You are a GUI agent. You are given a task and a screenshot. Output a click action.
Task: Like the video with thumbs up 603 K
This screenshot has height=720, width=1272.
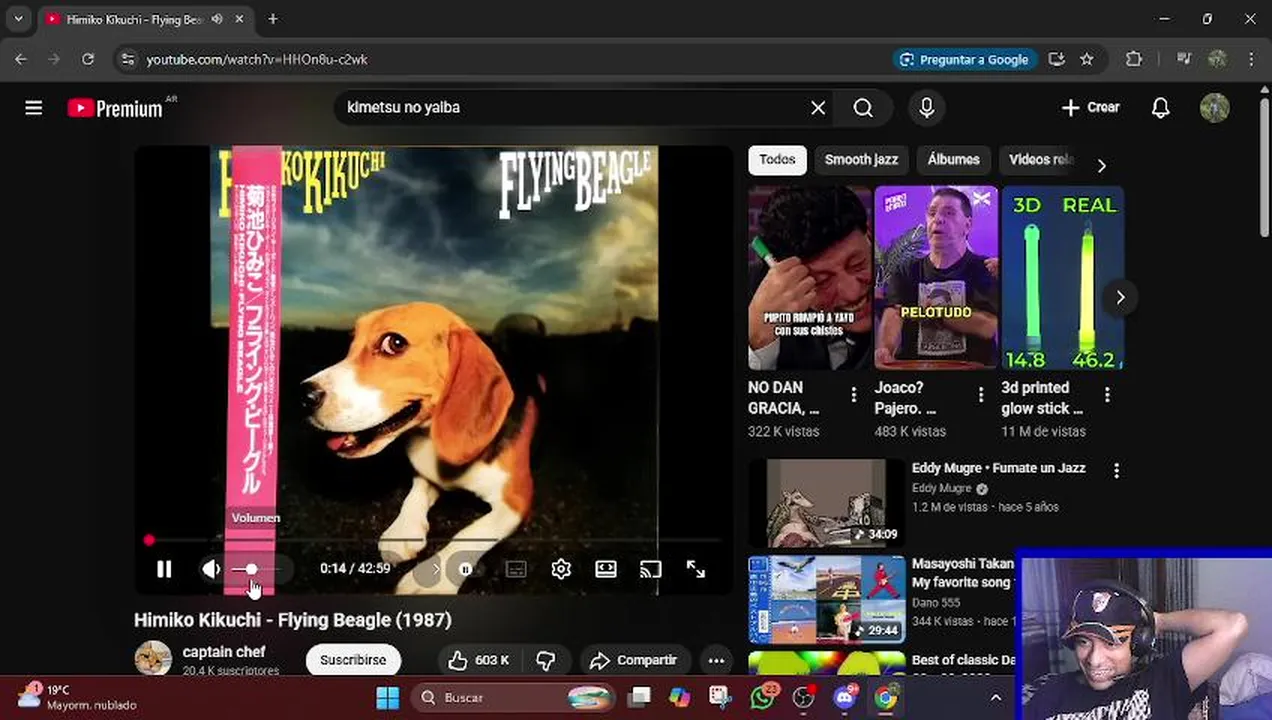(479, 660)
